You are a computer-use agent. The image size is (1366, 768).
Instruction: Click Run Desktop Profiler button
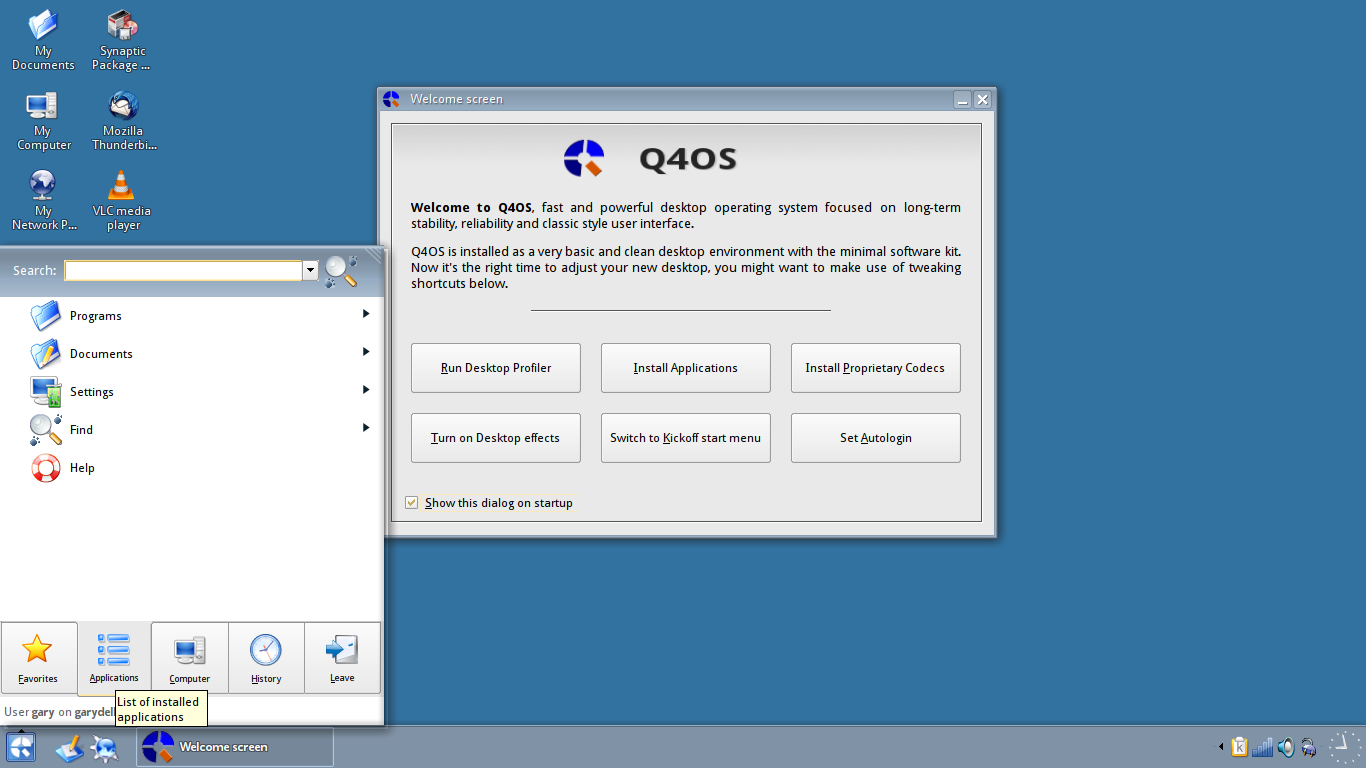(x=496, y=368)
